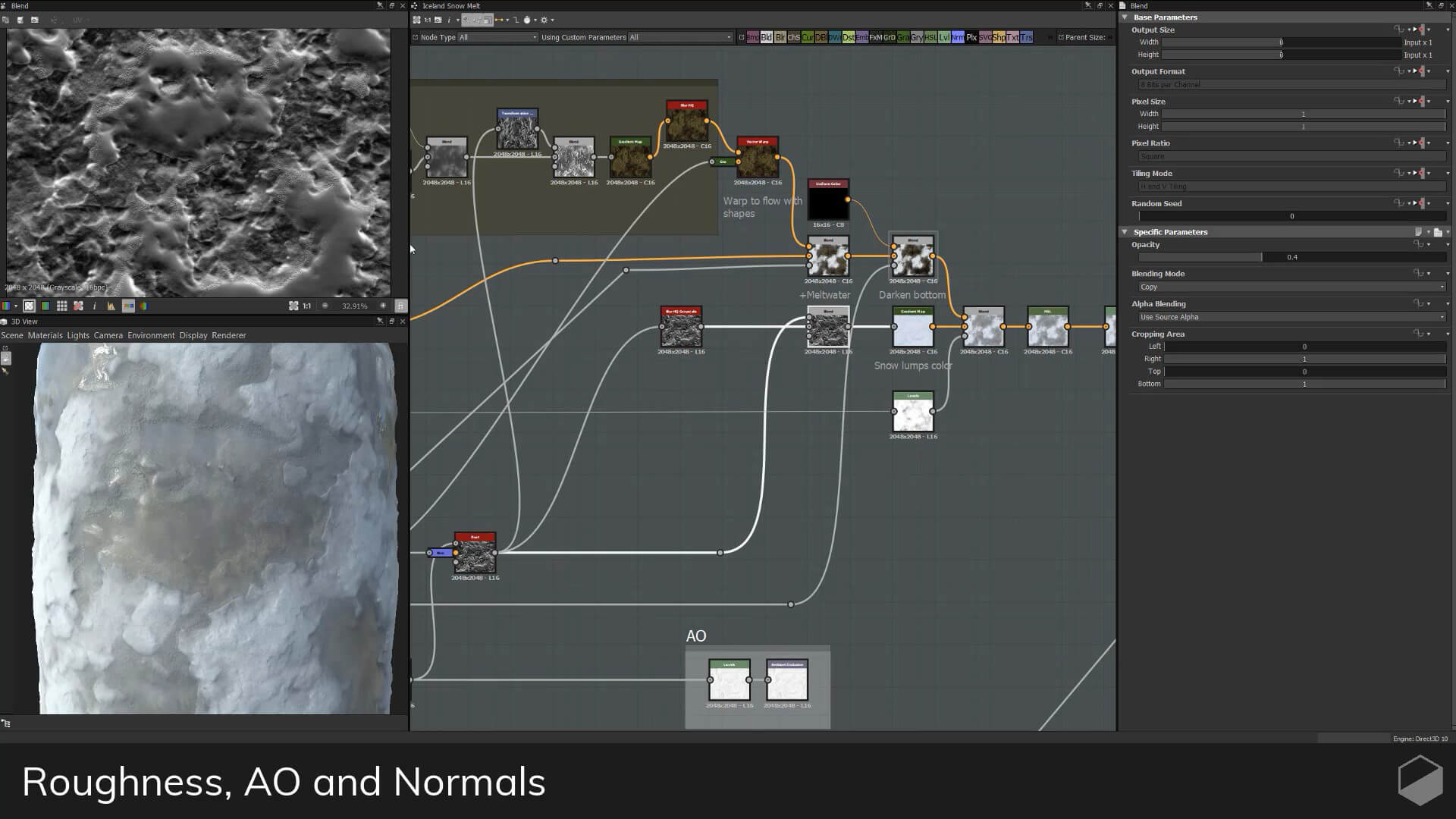Select the Darken bottom Blend node

point(913,256)
